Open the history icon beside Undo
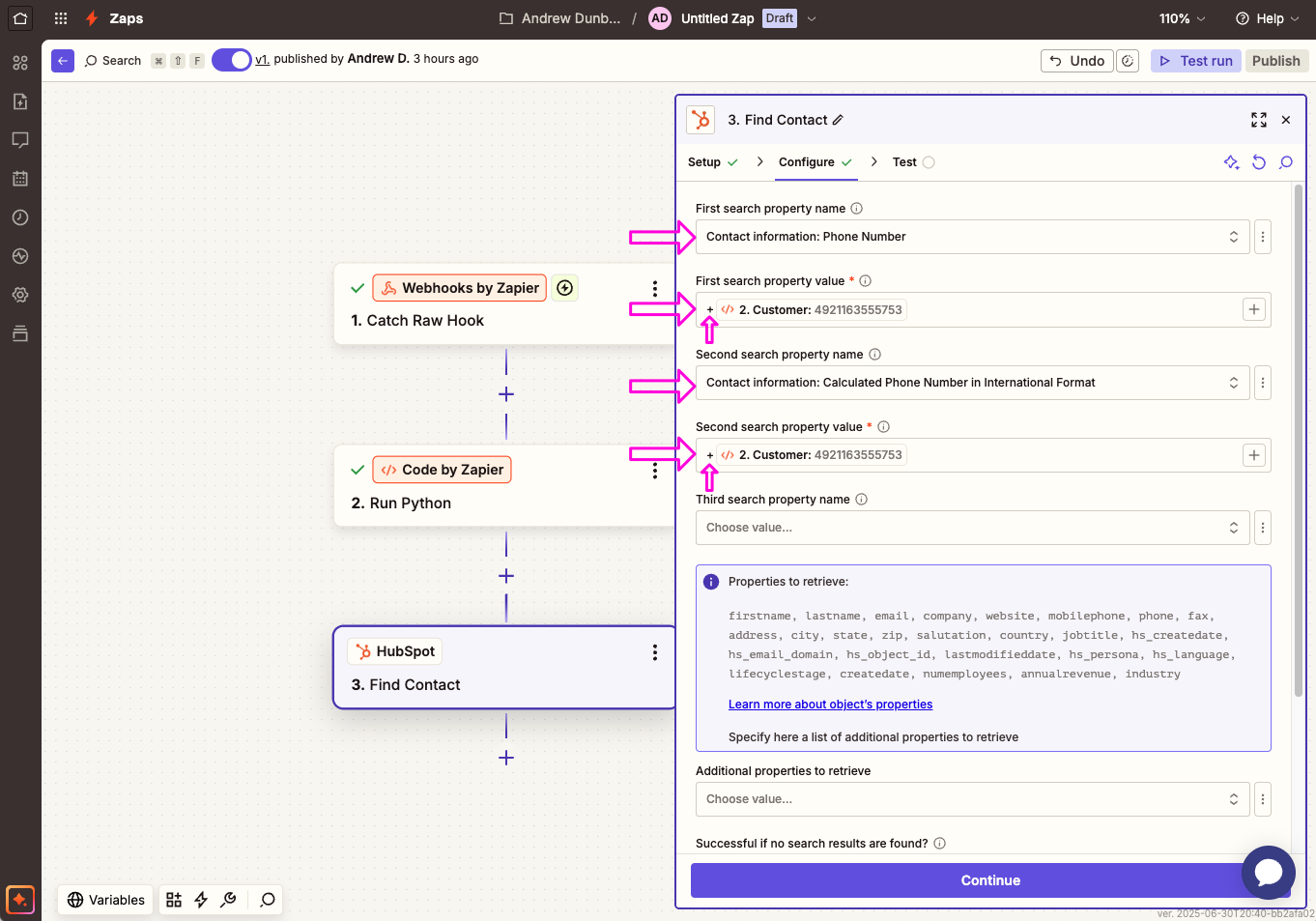This screenshot has height=921, width=1316. click(x=1128, y=61)
